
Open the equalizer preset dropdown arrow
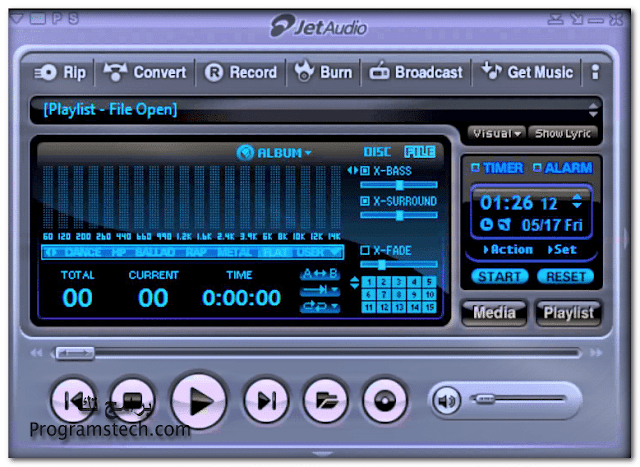pos(335,252)
